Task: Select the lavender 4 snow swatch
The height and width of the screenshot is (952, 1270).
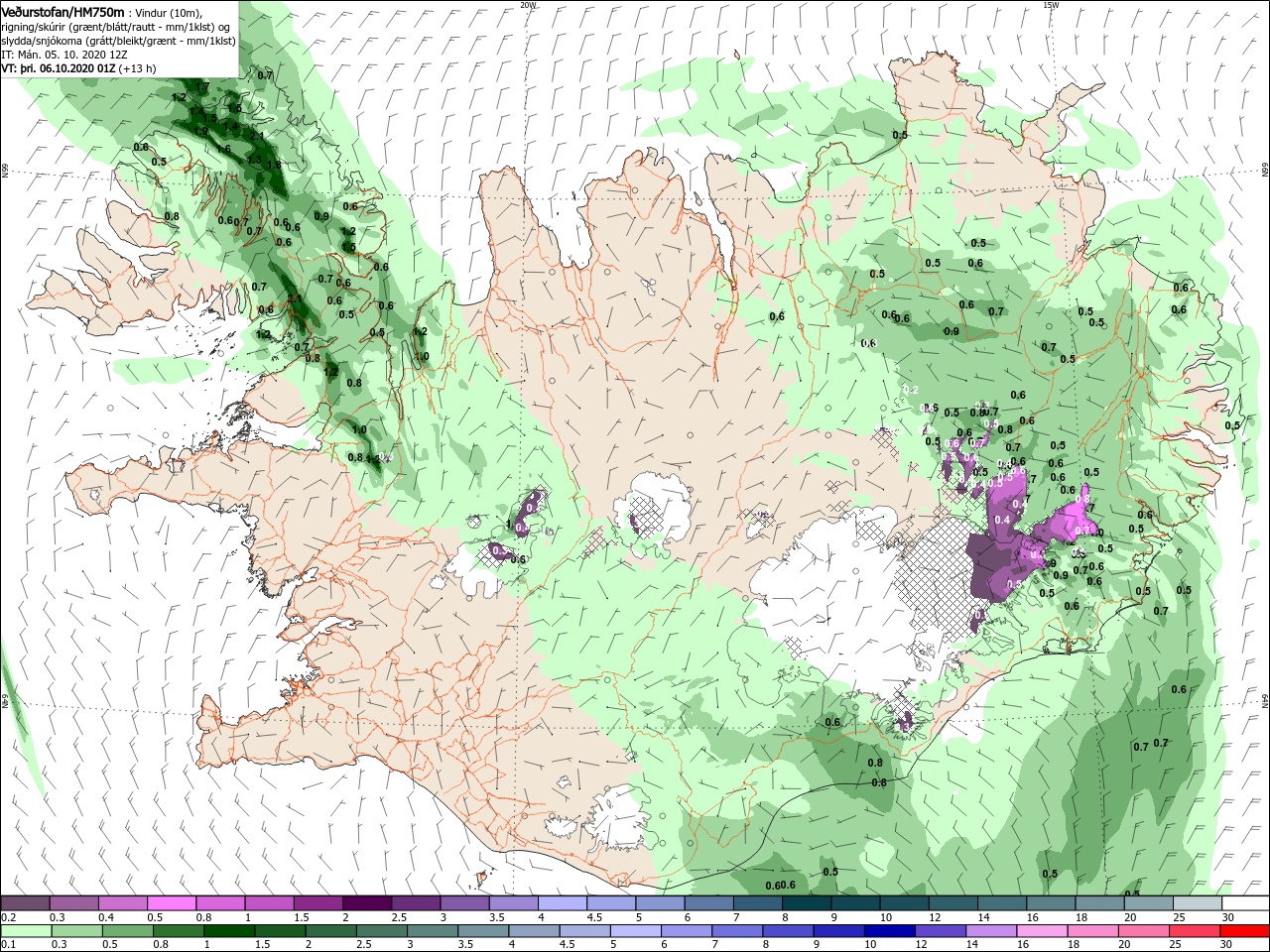Action: coord(563,903)
